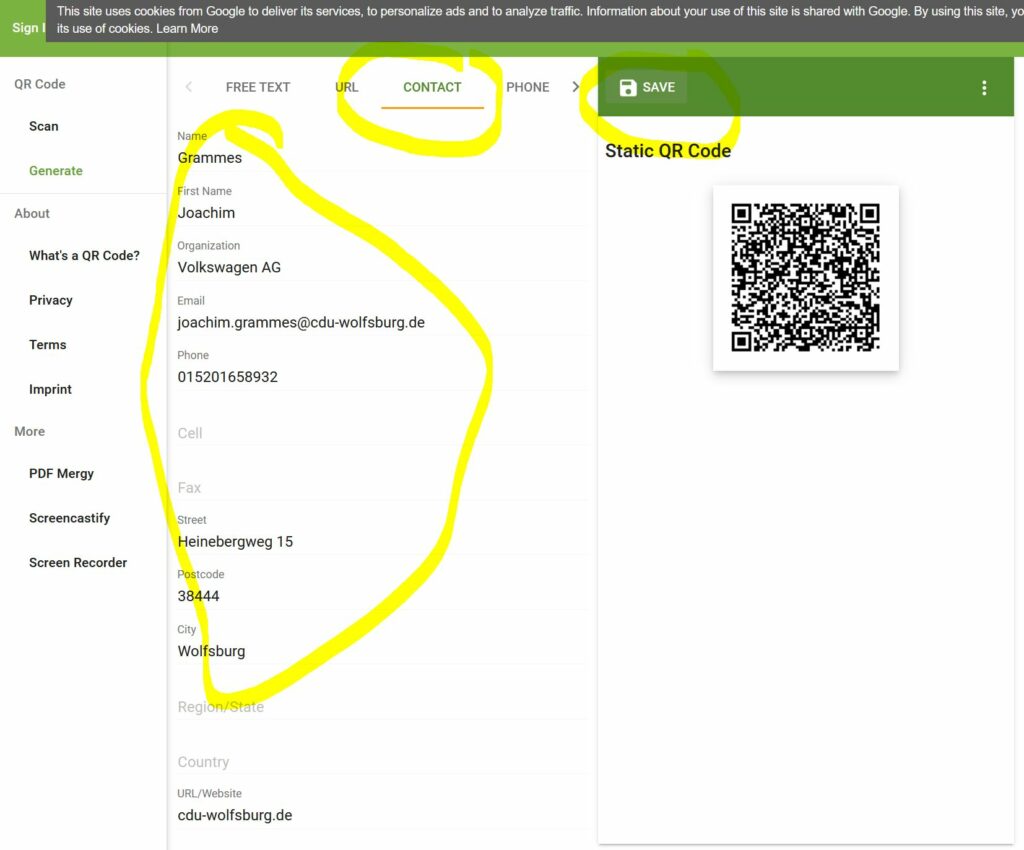Click the QR Code sidebar section header

point(40,84)
